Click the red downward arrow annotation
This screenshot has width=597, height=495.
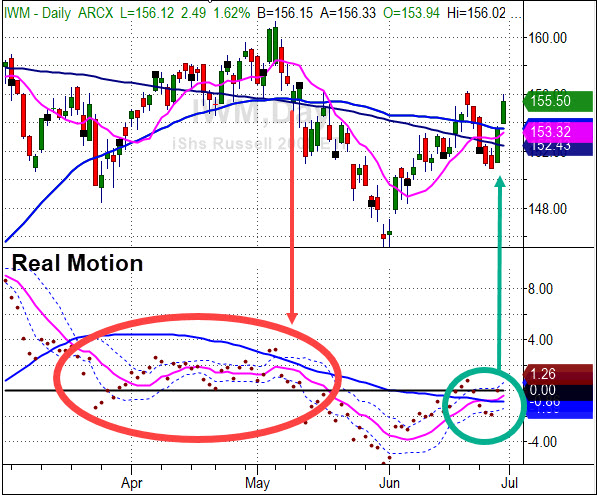point(292,217)
